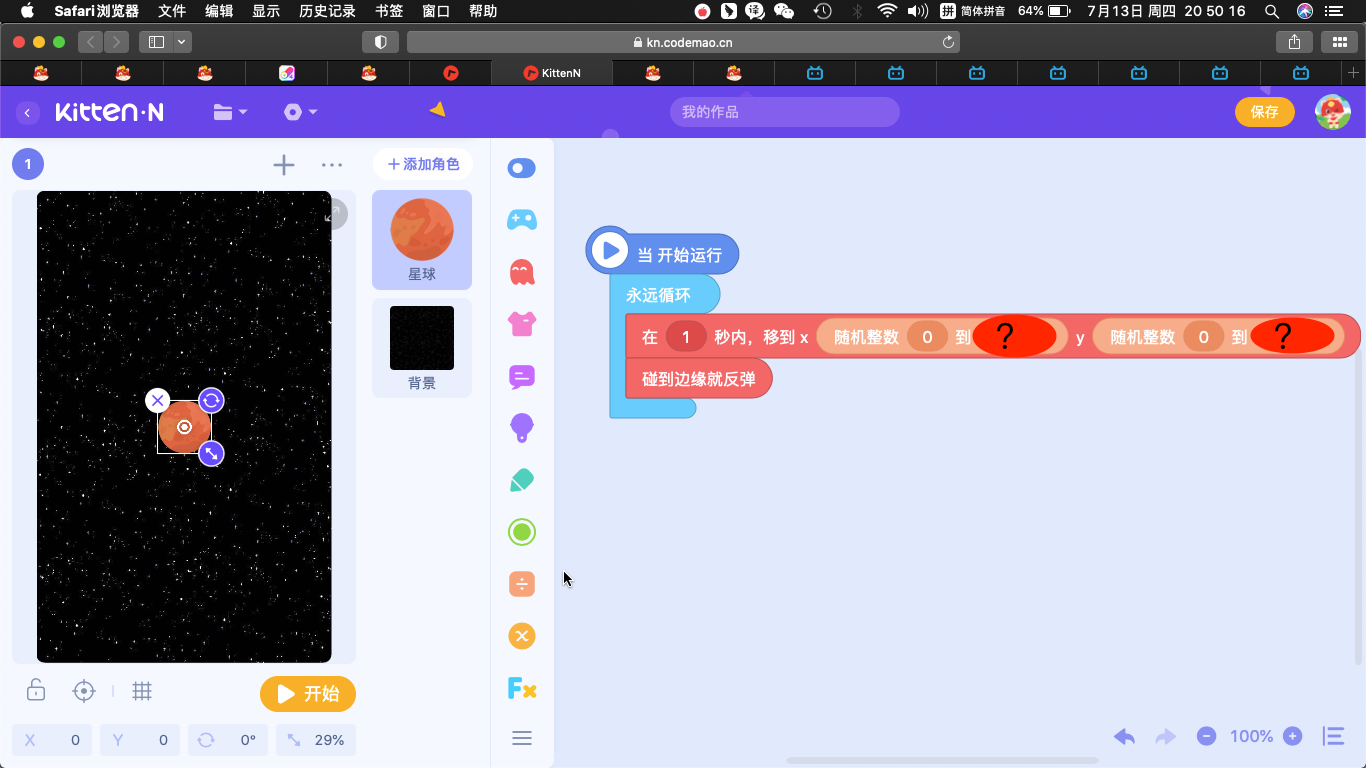Open the folder file dropdown menu
The width and height of the screenshot is (1366, 768).
[x=230, y=112]
